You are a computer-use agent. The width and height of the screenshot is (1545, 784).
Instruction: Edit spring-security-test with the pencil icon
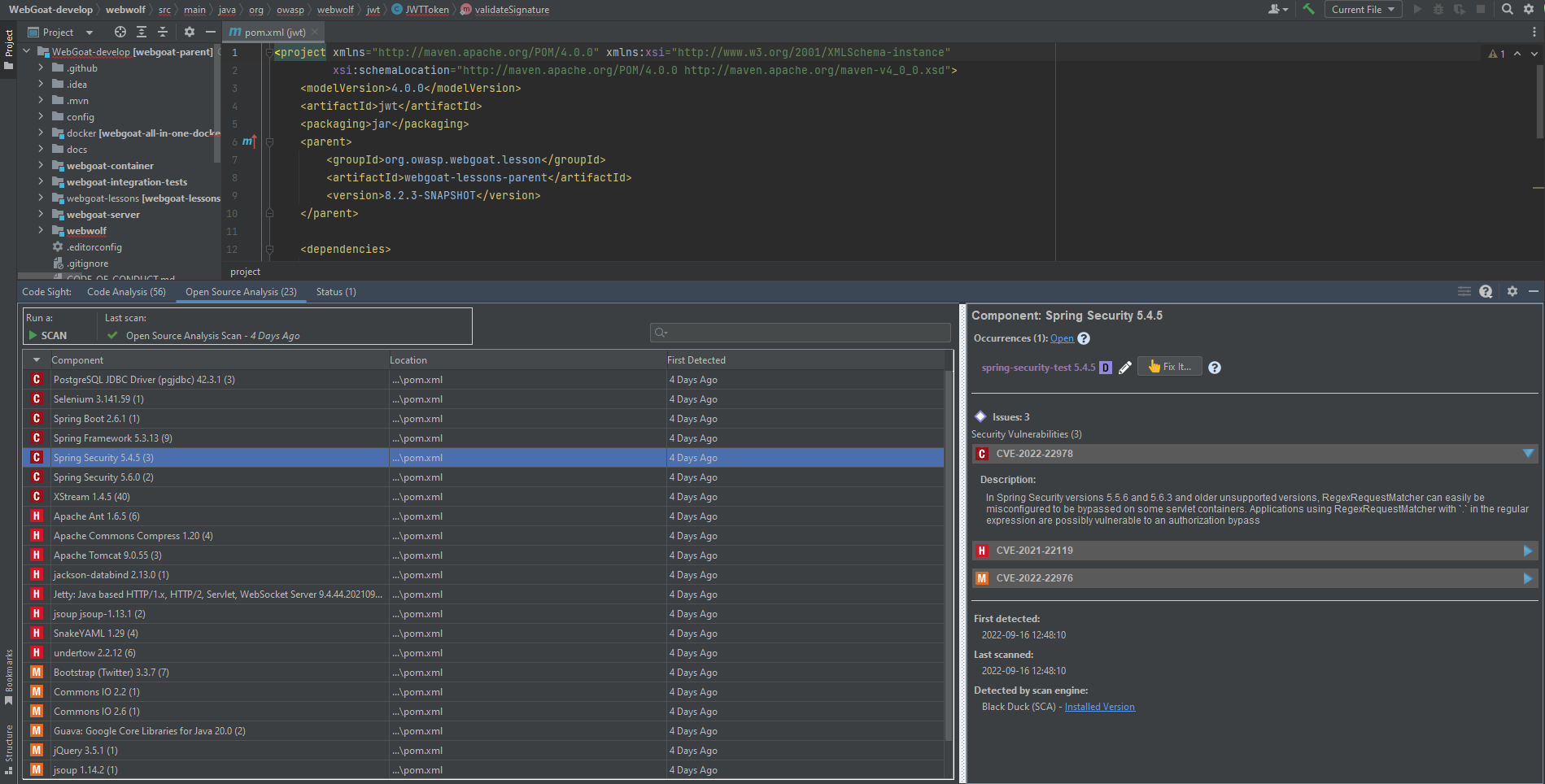click(x=1125, y=368)
